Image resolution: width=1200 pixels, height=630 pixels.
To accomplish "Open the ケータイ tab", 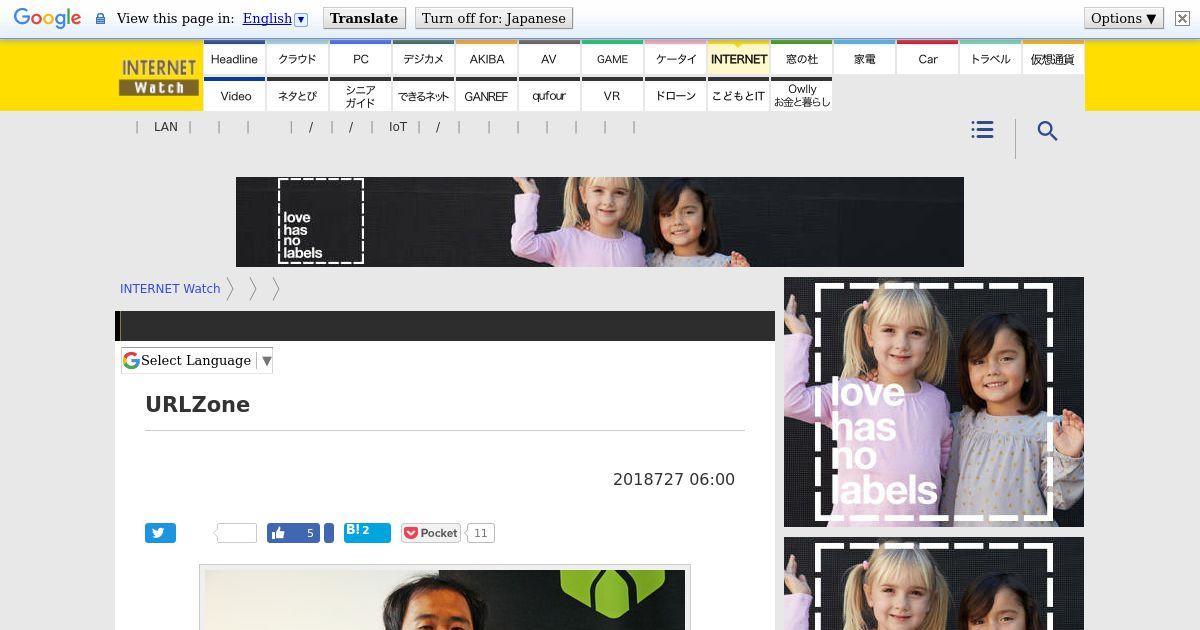I will click(x=675, y=59).
